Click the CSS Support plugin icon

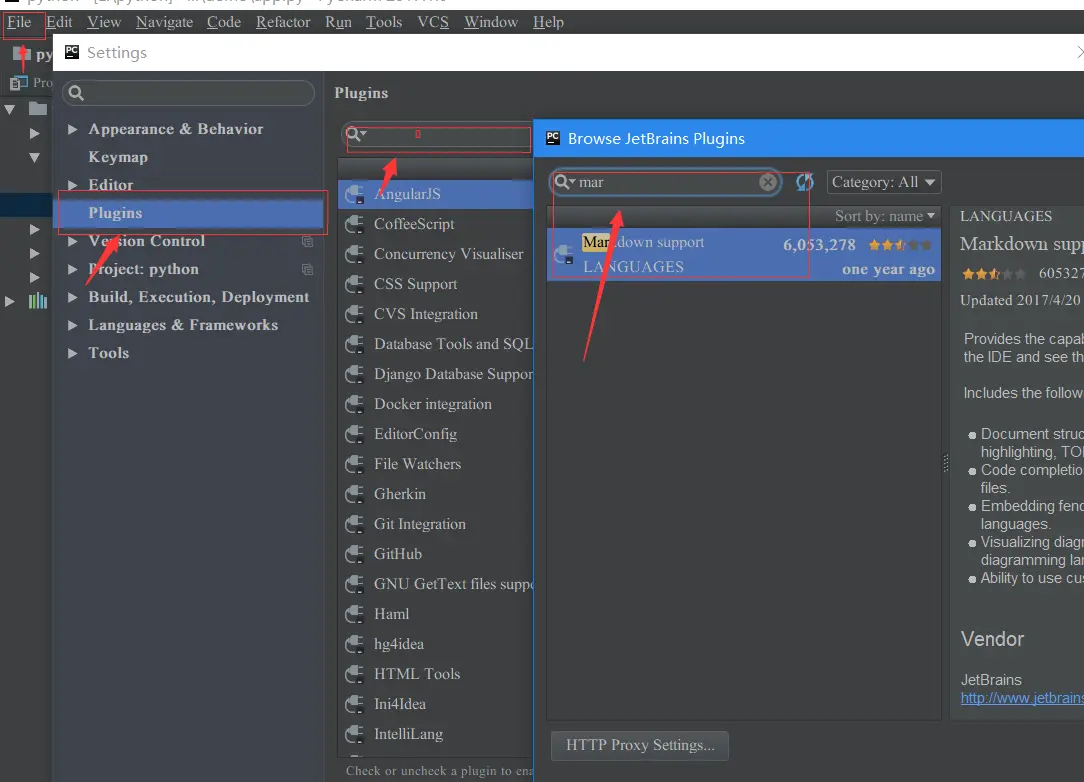pyautogui.click(x=355, y=284)
